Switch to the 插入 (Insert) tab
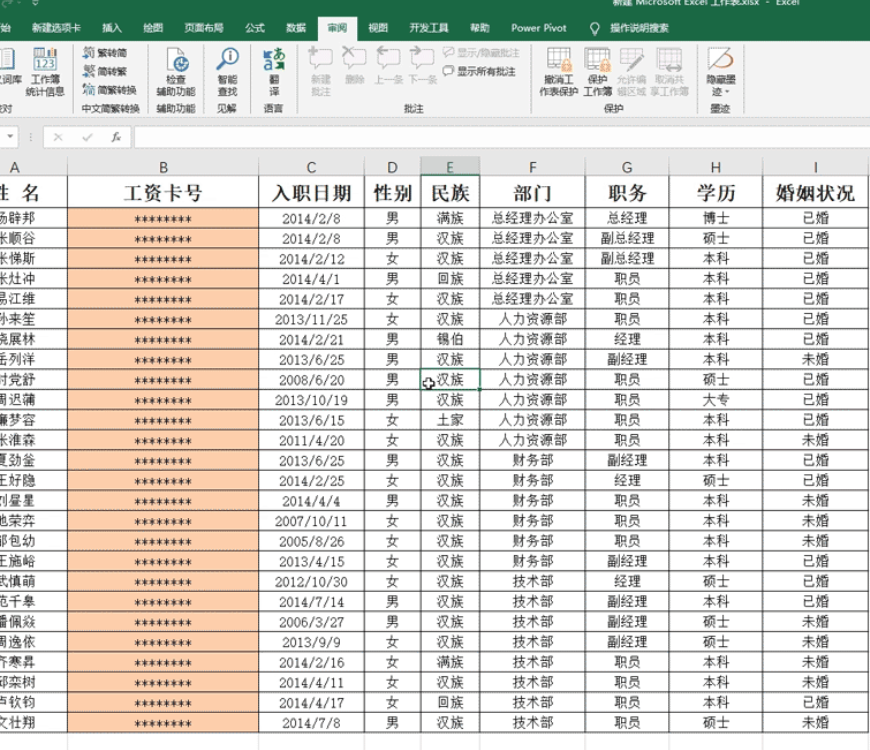The image size is (870, 750). (112, 28)
